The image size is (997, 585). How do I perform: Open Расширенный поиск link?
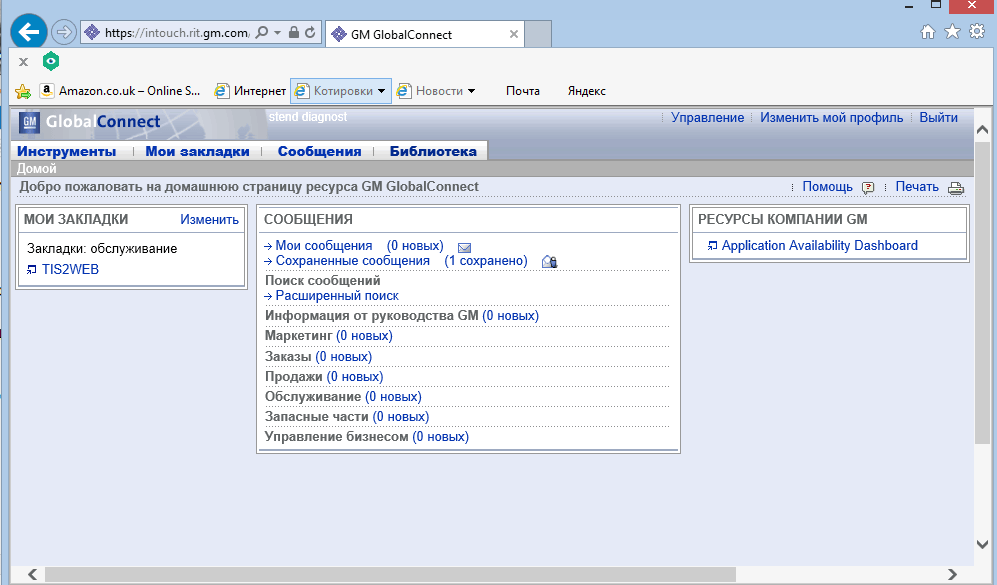pos(337,296)
